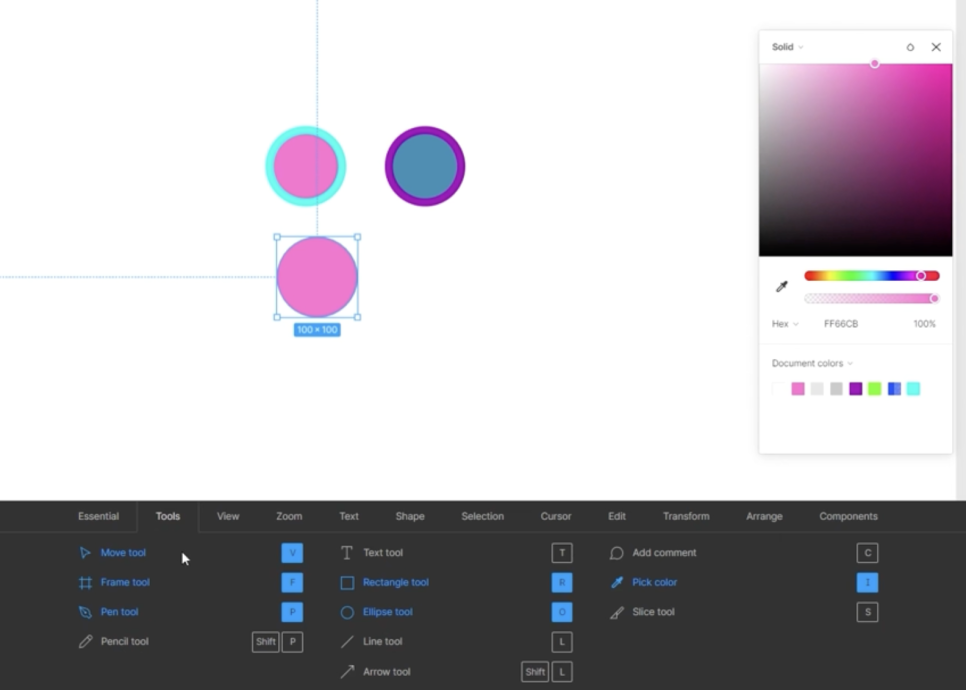Click the selected pink circle on canvas
The image size is (966, 690).
click(317, 277)
